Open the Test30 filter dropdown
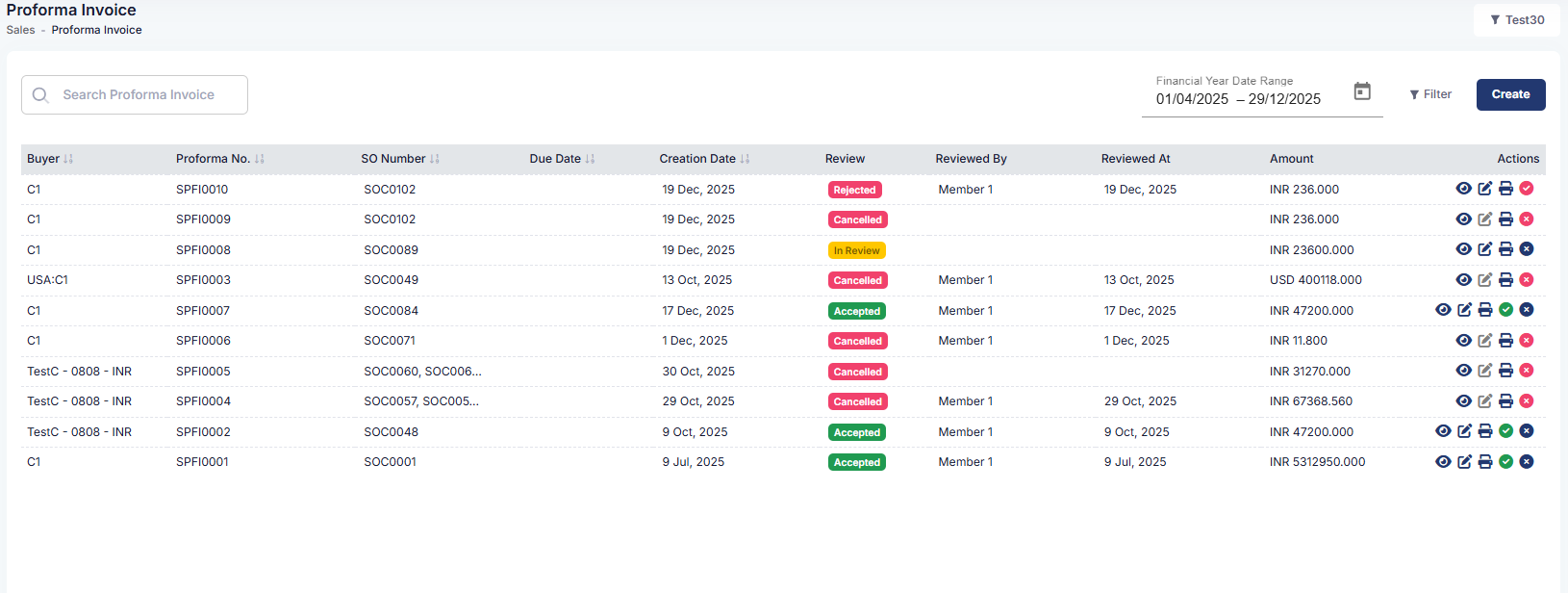Screen dimensions: 1568x593 point(1517,20)
